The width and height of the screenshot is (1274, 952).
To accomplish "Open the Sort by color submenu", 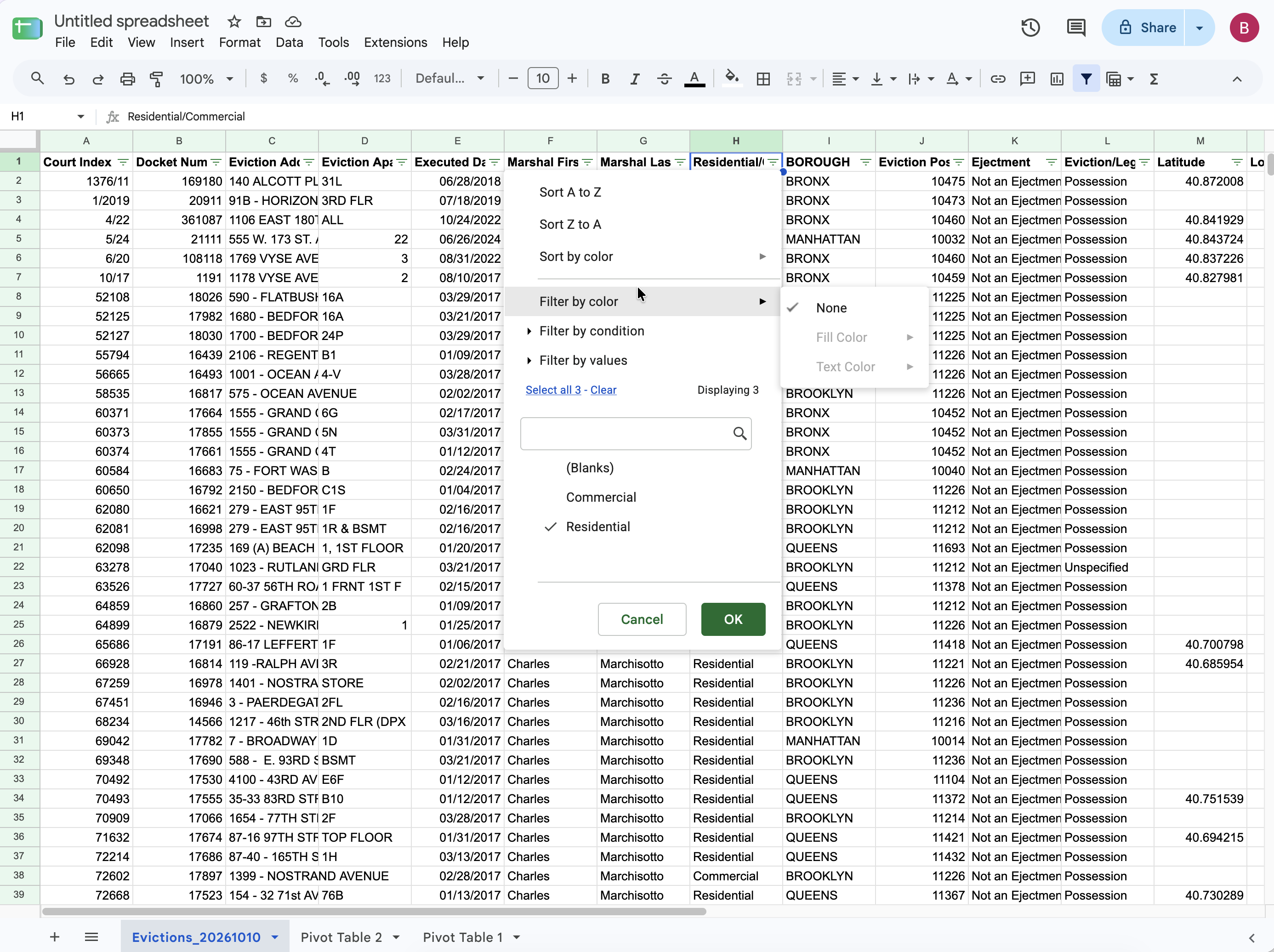I will [642, 256].
